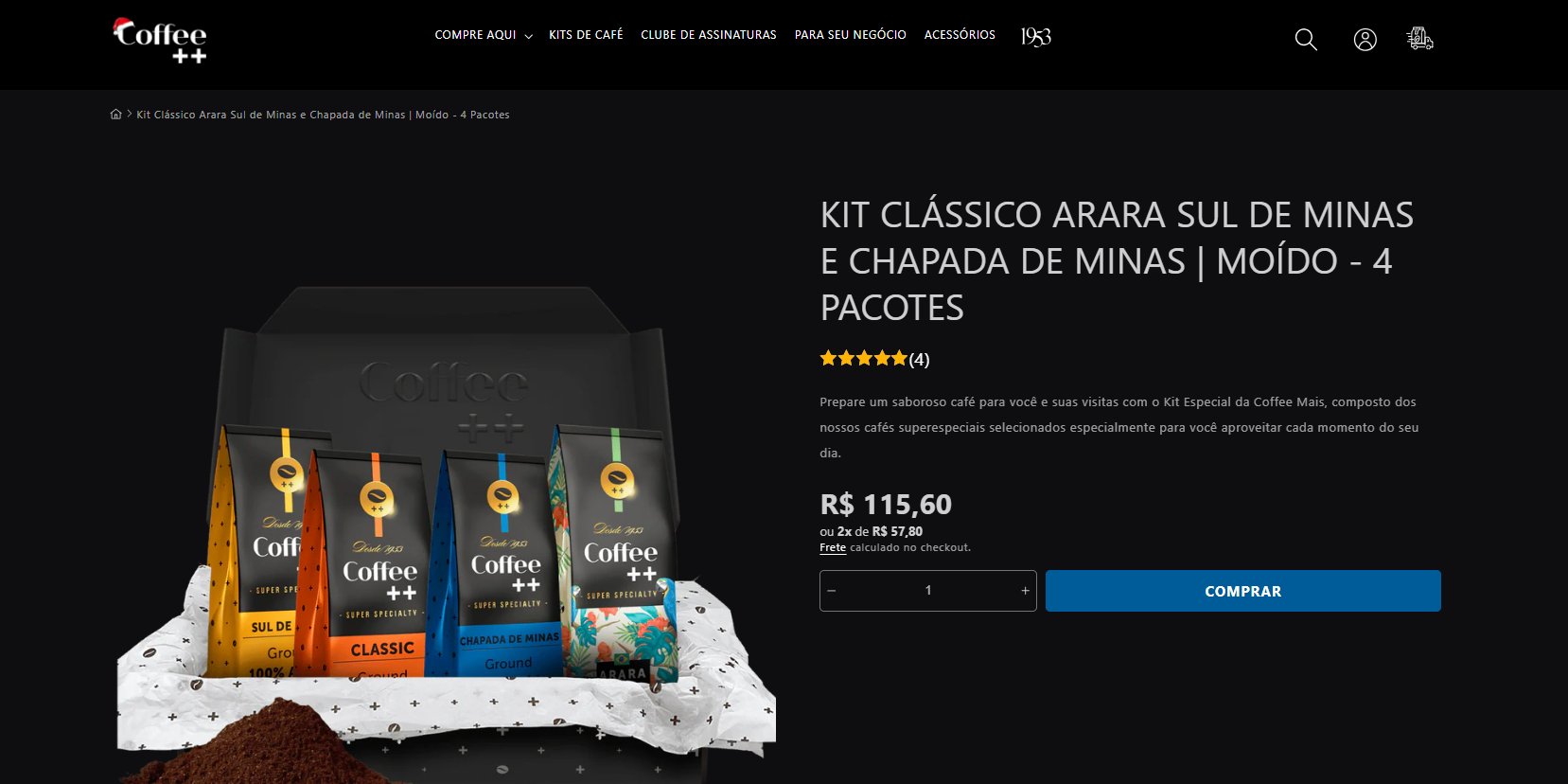Open the Acessórios menu item
1568x784 pixels.
(x=960, y=35)
